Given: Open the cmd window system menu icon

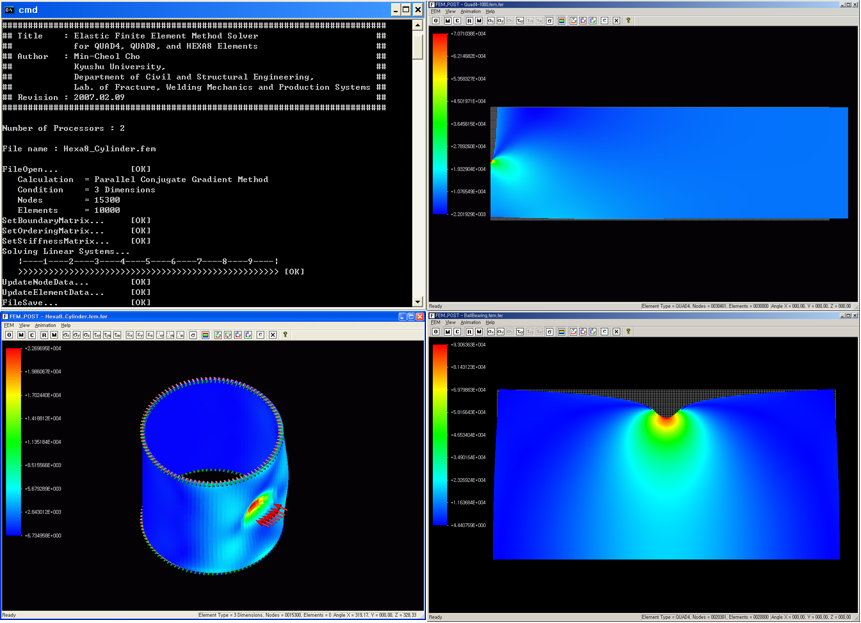Looking at the screenshot, I should tap(9, 9).
